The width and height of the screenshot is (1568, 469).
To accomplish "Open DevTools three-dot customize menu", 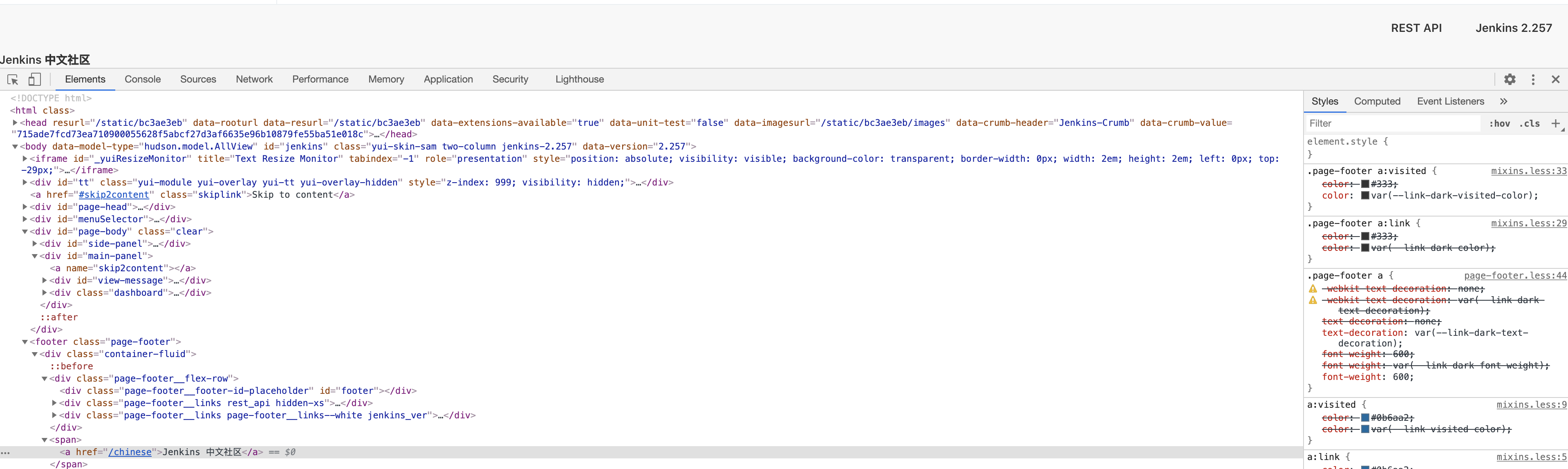I will click(1533, 80).
